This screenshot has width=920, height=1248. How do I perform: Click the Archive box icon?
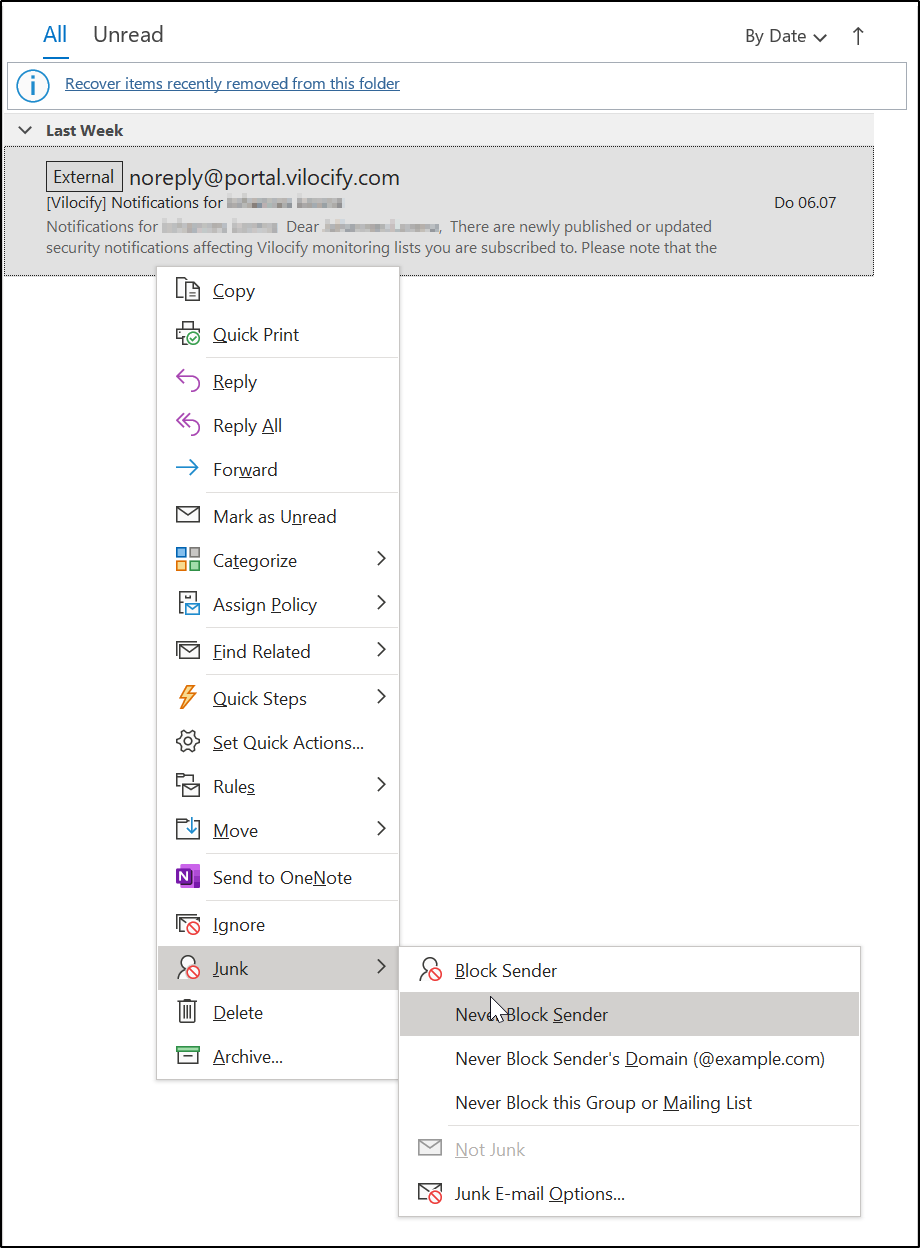click(188, 1056)
